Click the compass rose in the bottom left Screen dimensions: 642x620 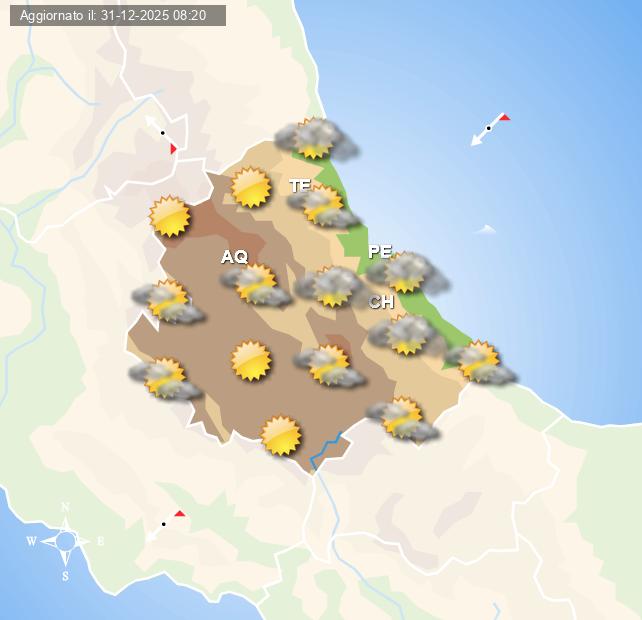[x=66, y=541]
